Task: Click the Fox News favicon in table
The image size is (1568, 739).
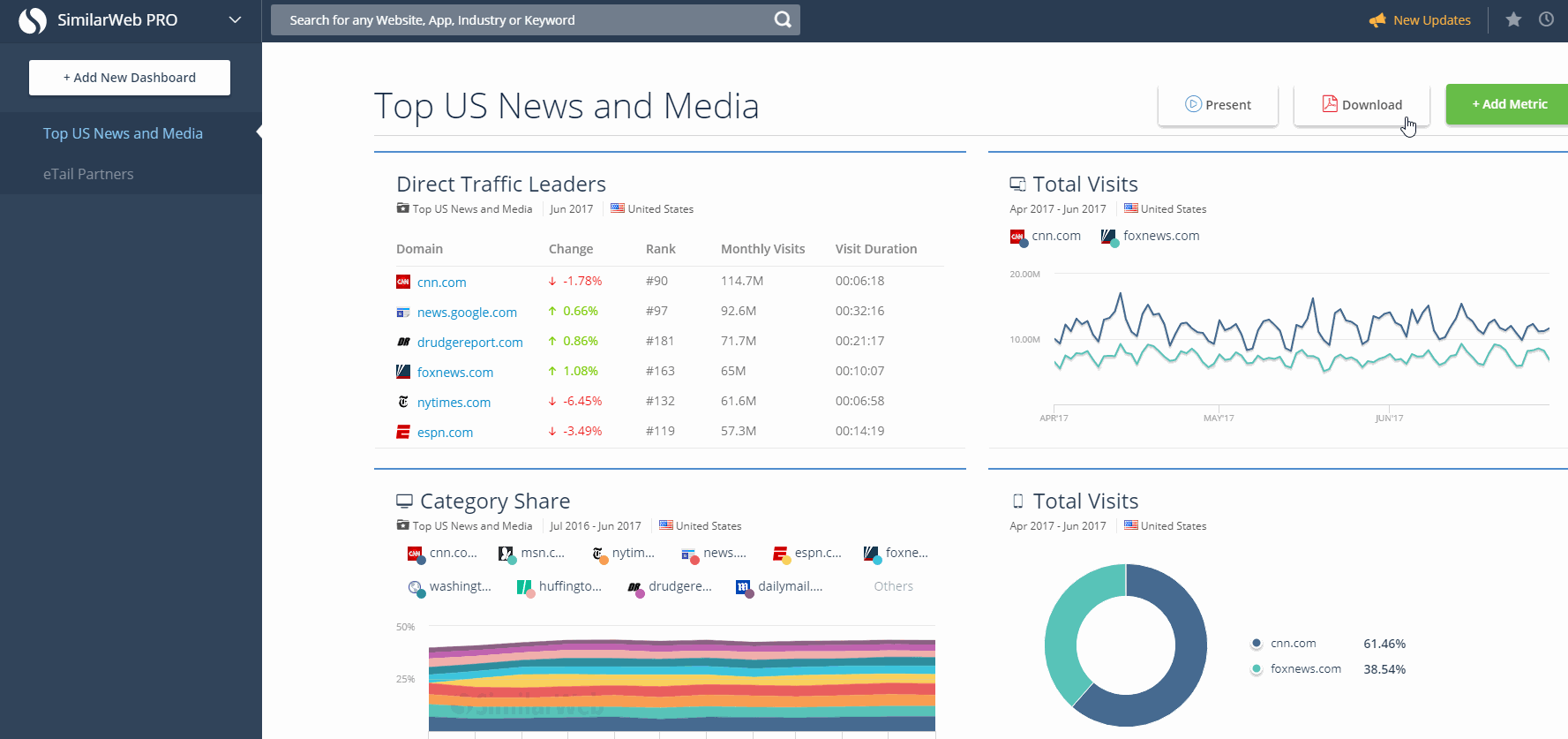Action: (x=403, y=372)
